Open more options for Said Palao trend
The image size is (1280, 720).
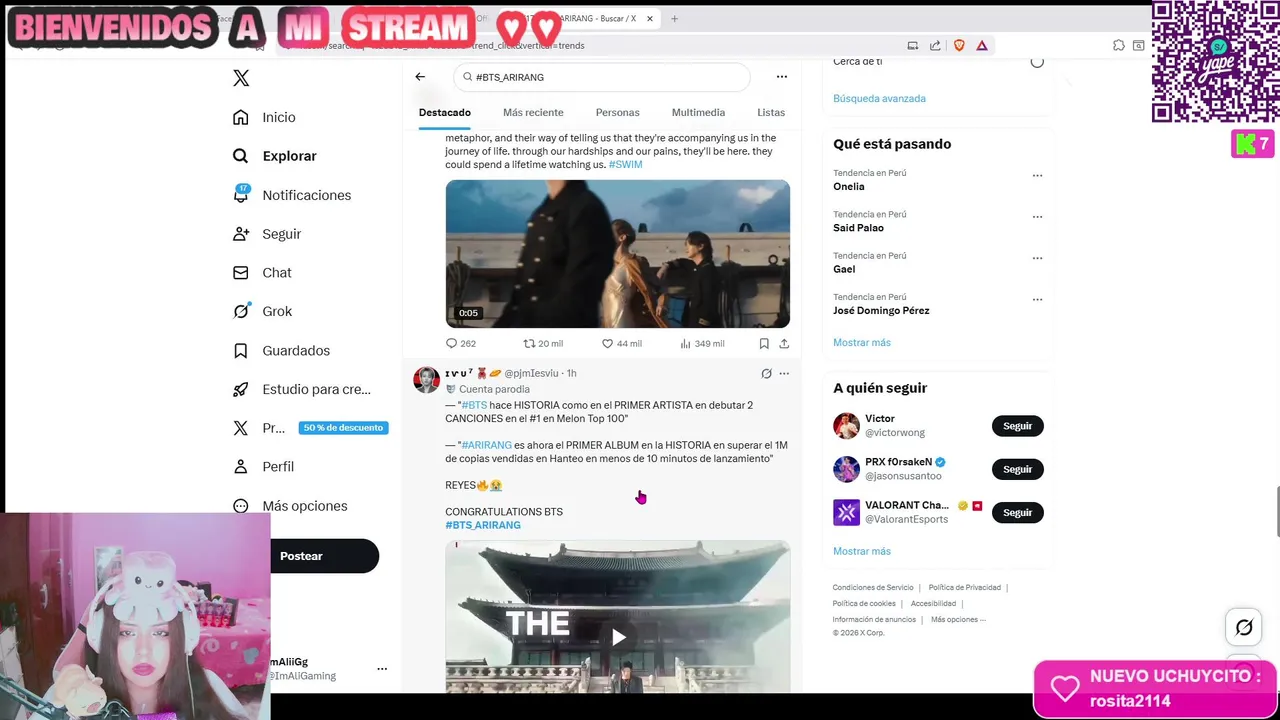click(1037, 216)
